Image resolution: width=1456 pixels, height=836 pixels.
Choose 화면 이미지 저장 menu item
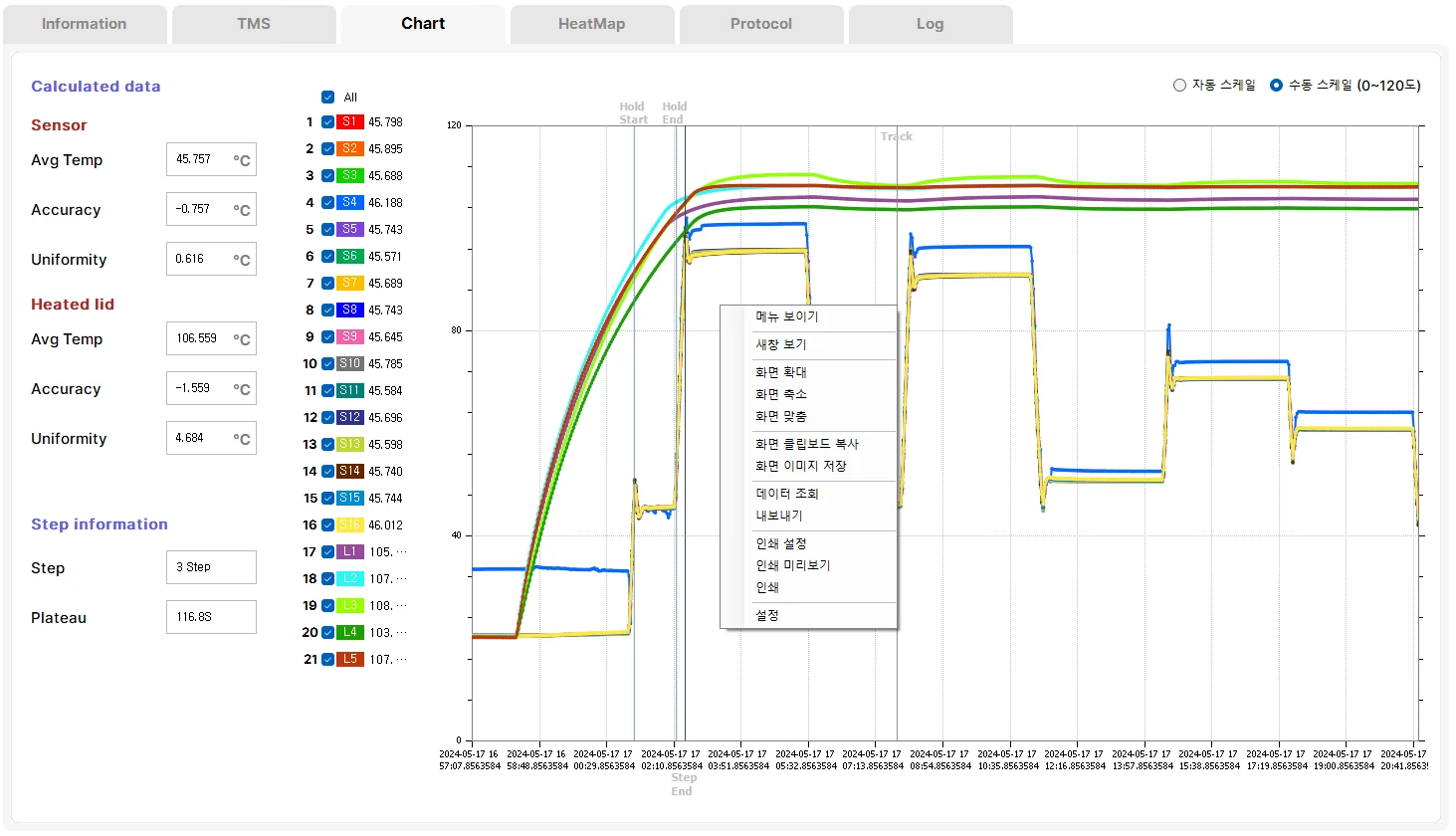pyautogui.click(x=809, y=467)
